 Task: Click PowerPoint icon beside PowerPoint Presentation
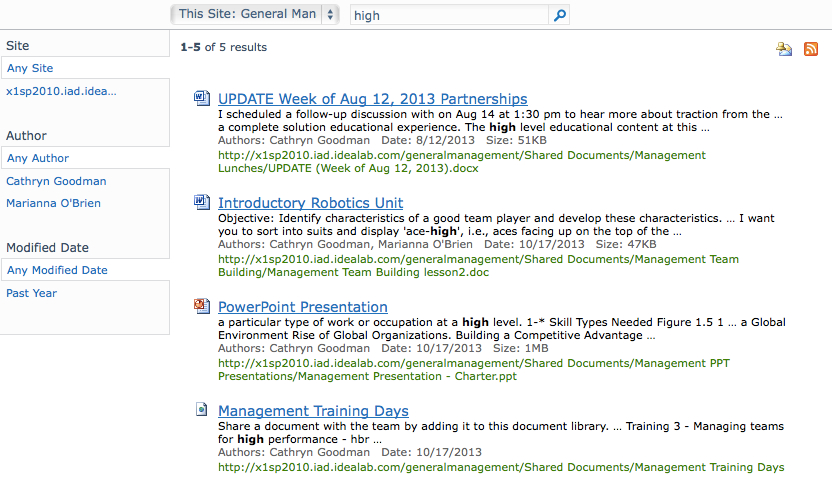(202, 306)
